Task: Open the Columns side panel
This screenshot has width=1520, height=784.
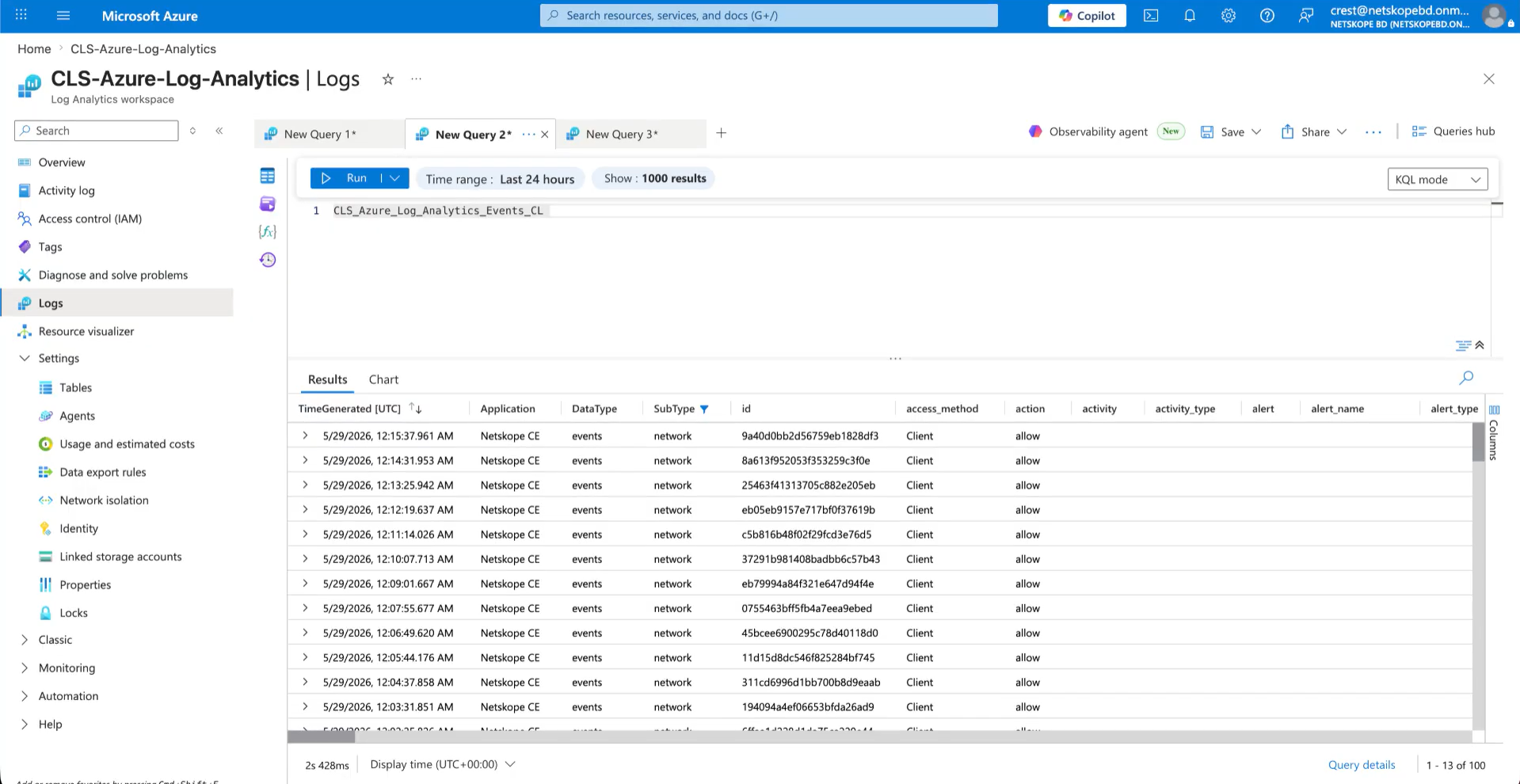Action: [x=1494, y=432]
